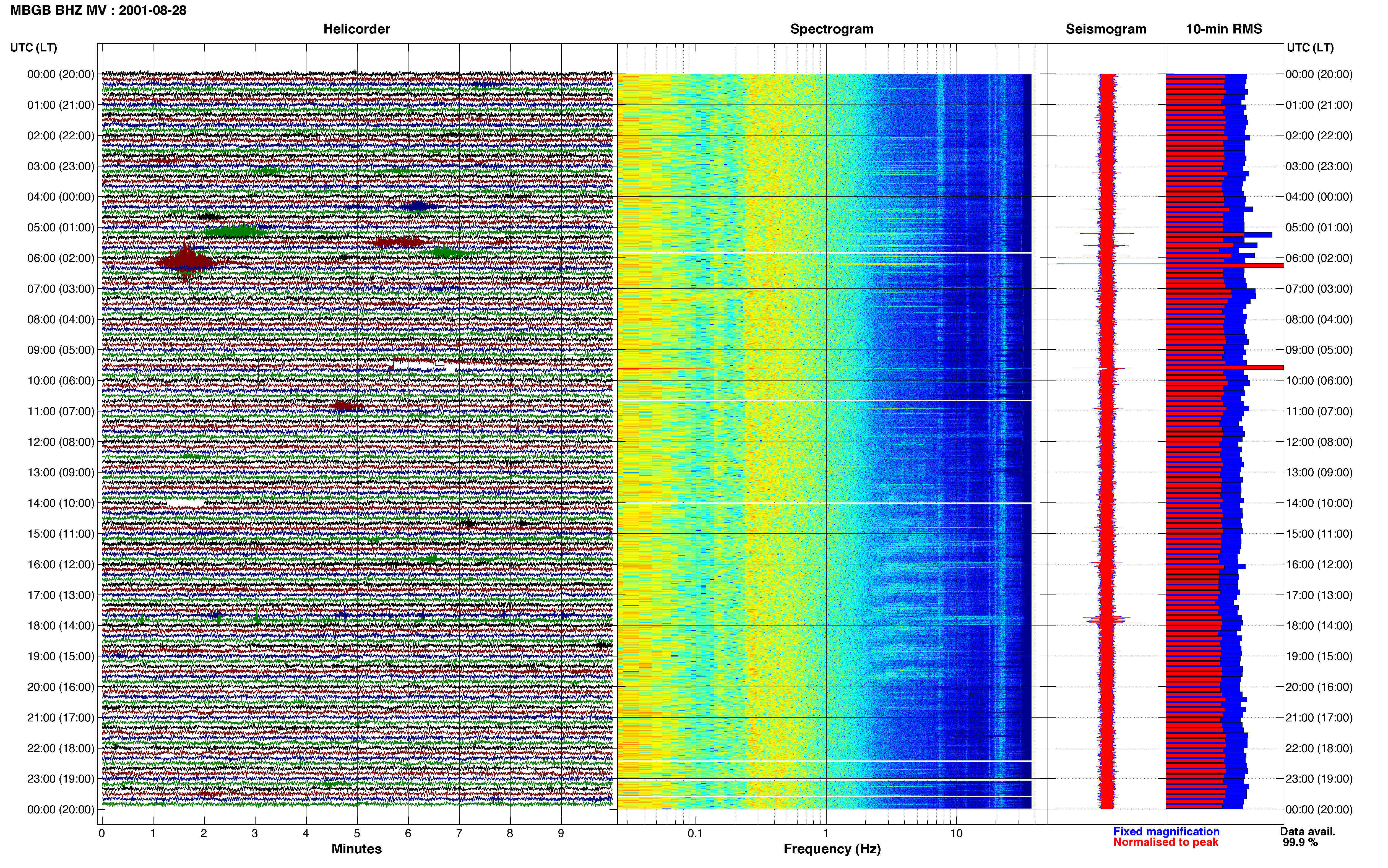The width and height of the screenshot is (1388, 868).
Task: Click '17:00 (13:00)' on the RMS panel time axis
Action: pyautogui.click(x=1319, y=595)
